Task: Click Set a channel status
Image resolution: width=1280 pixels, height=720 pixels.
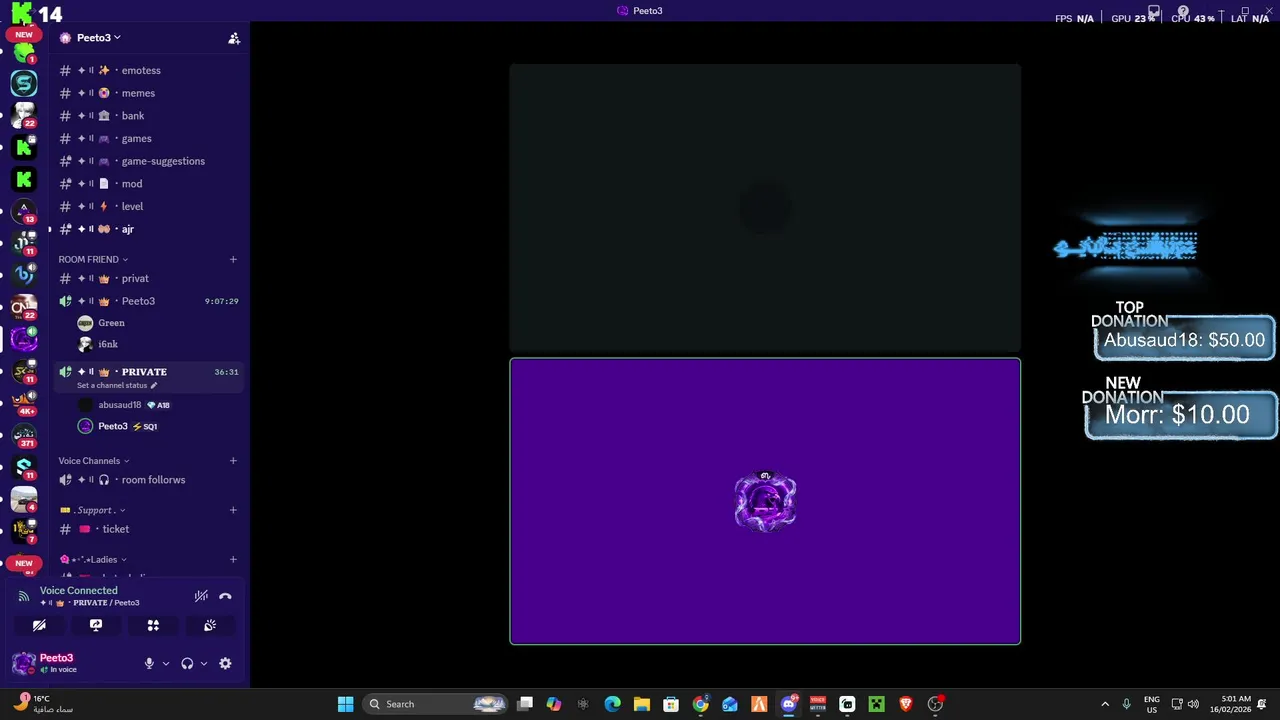Action: [x=117, y=385]
